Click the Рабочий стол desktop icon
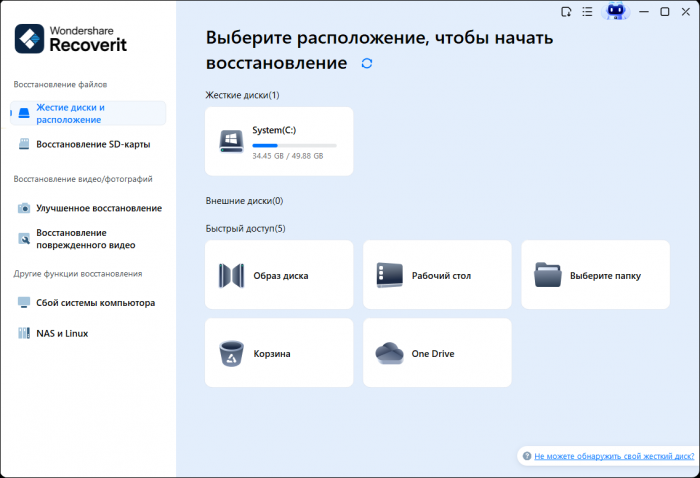700x478 pixels. tap(389, 275)
